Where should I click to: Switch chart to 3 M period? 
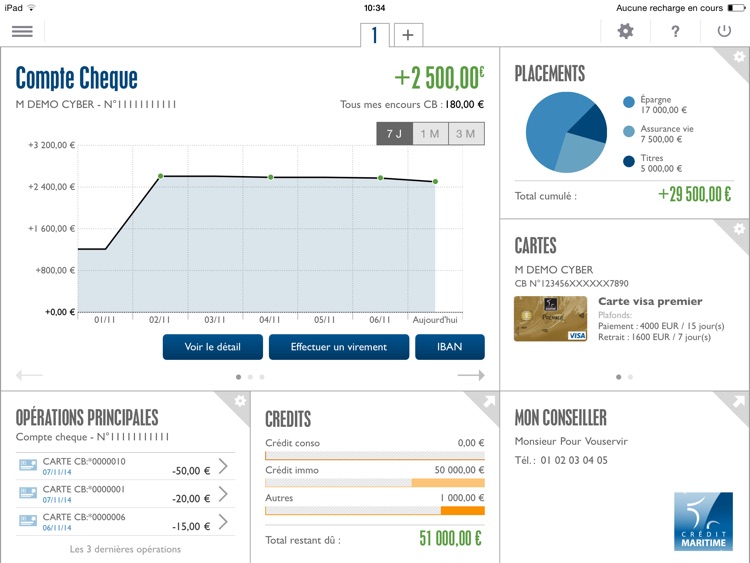pyautogui.click(x=466, y=133)
